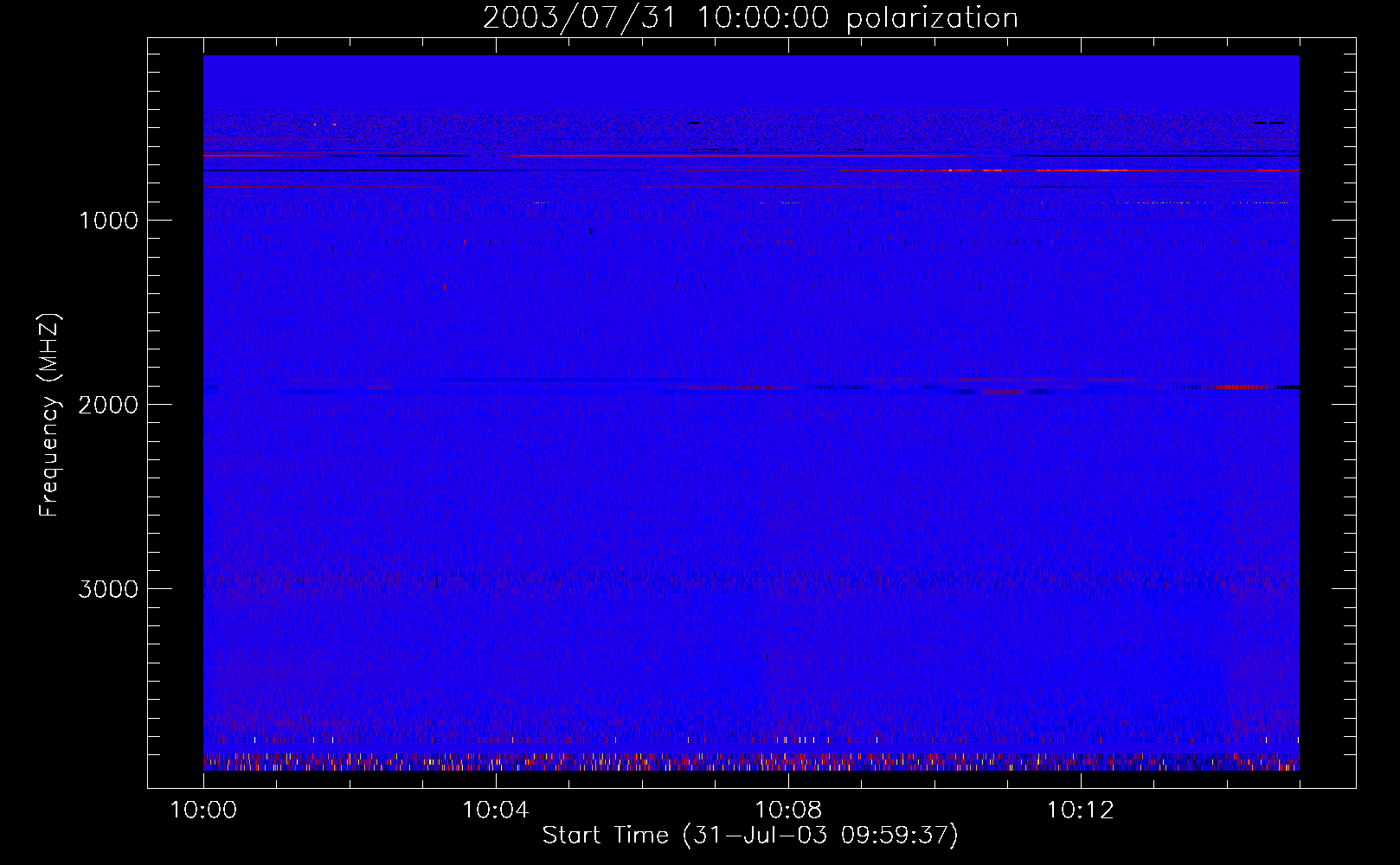
Task: Click the '3000' frequency tick label
Action: click(108, 589)
